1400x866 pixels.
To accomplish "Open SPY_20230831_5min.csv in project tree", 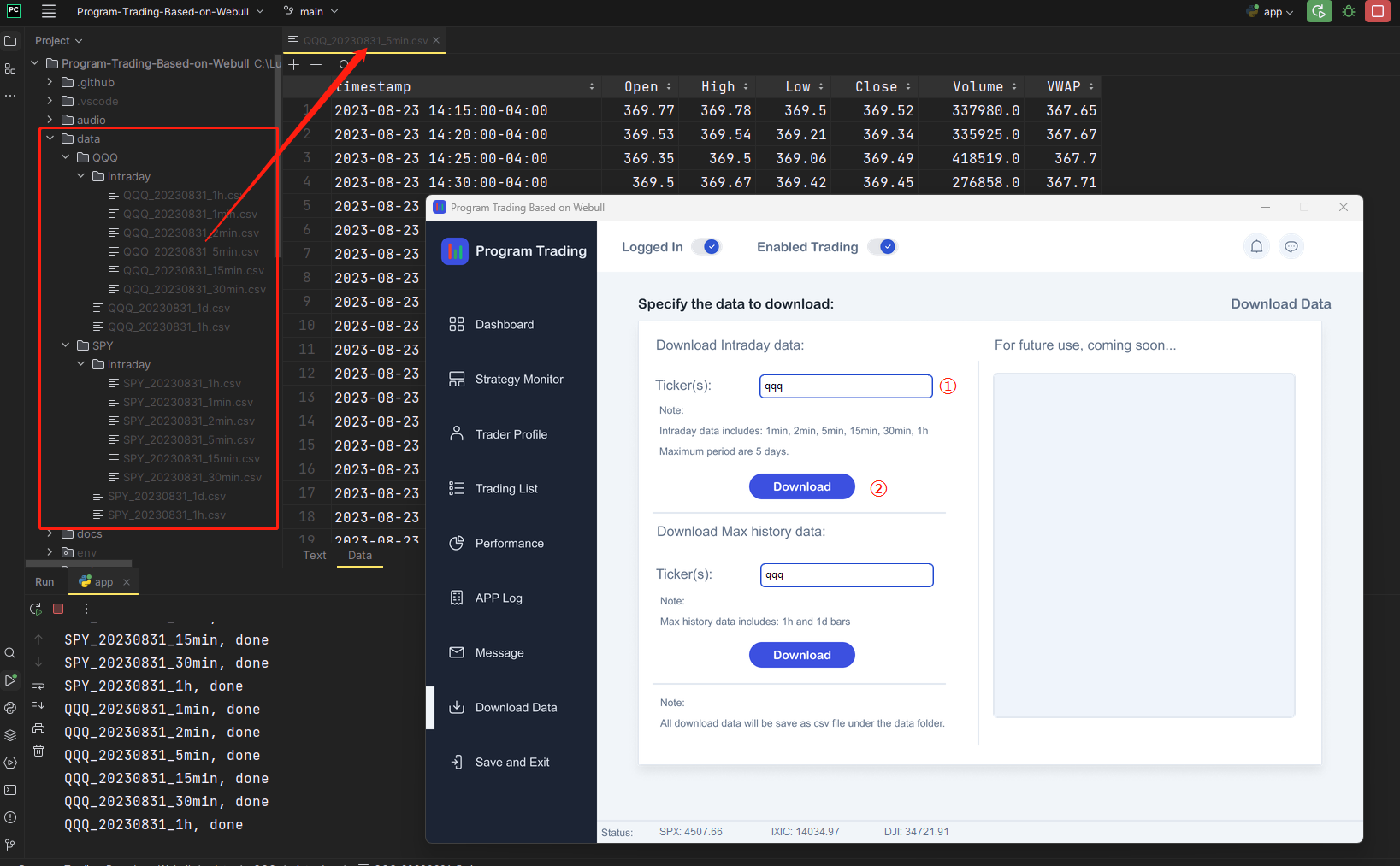I will (x=188, y=439).
